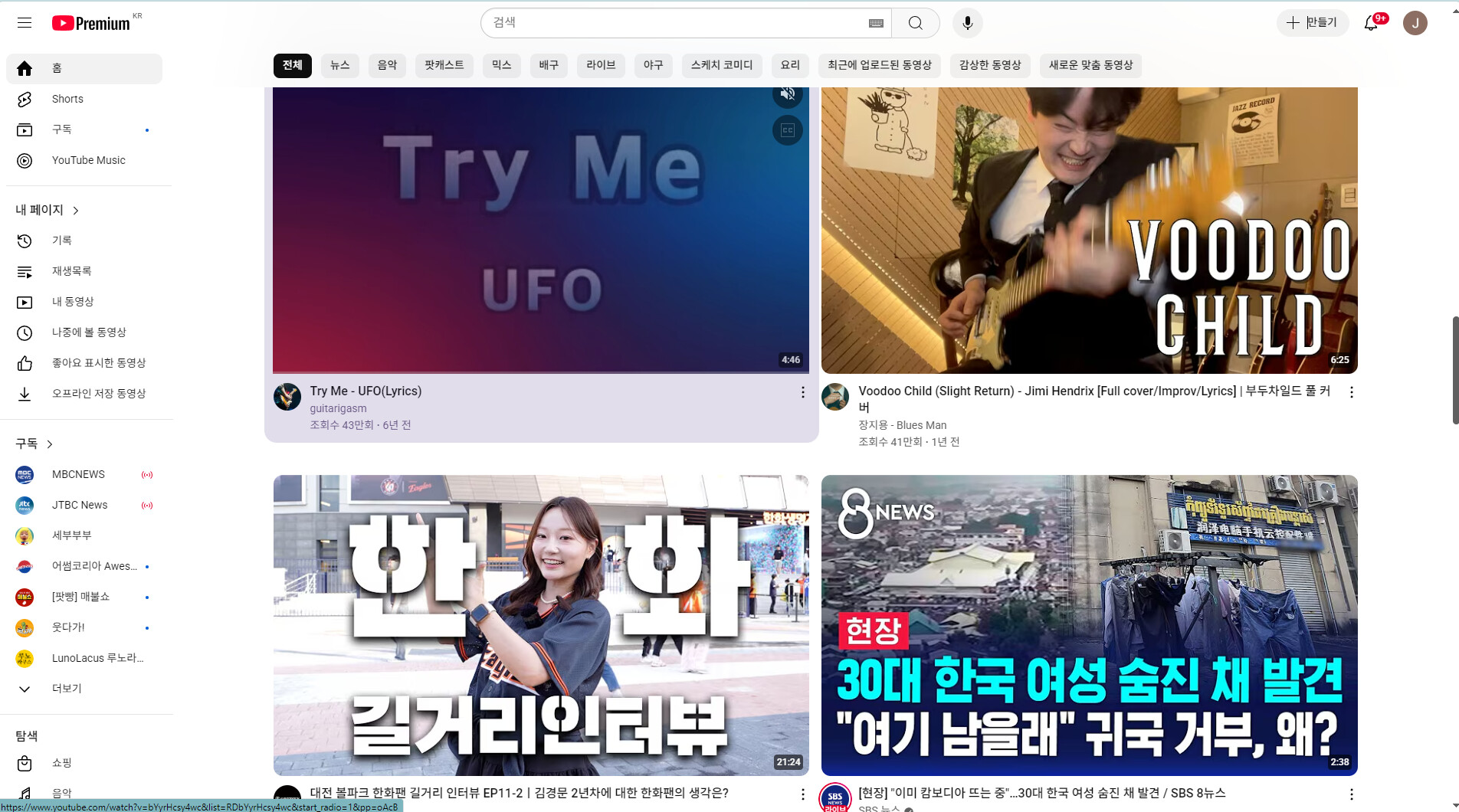Select the 전체 filter chip
Image resolution: width=1459 pixels, height=812 pixels.
point(292,65)
